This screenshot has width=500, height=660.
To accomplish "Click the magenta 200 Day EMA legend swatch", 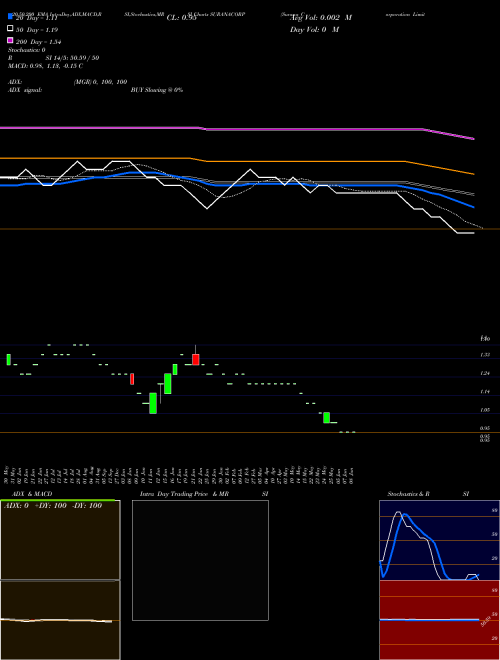I will [x=11, y=40].
